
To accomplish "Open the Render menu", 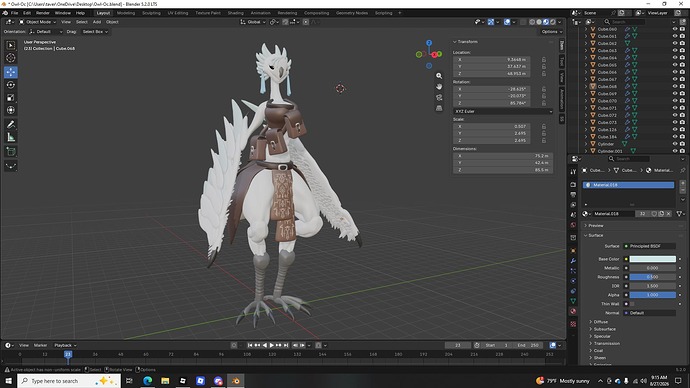I will [43, 13].
